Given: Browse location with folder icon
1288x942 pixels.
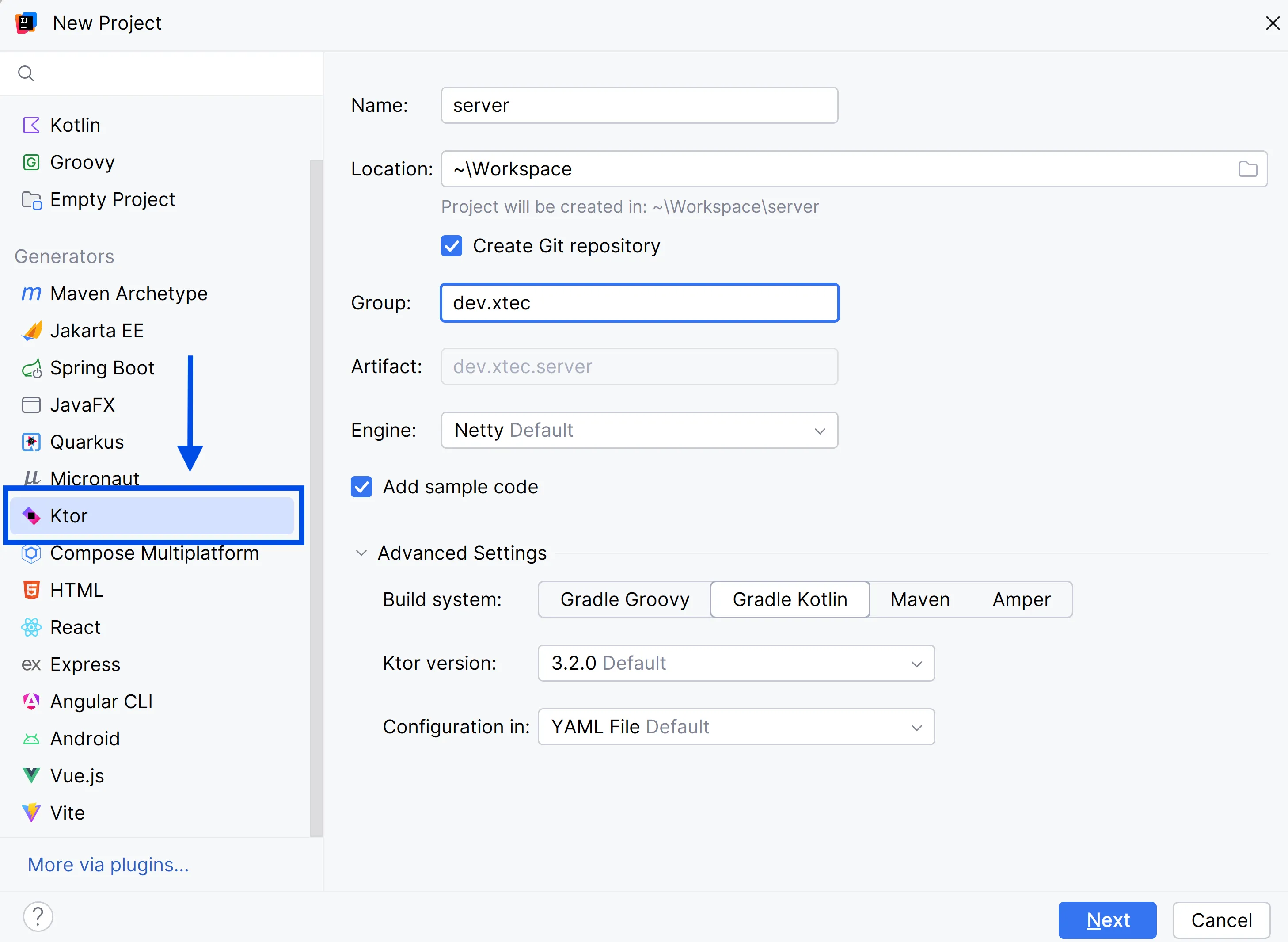Looking at the screenshot, I should click(x=1247, y=169).
